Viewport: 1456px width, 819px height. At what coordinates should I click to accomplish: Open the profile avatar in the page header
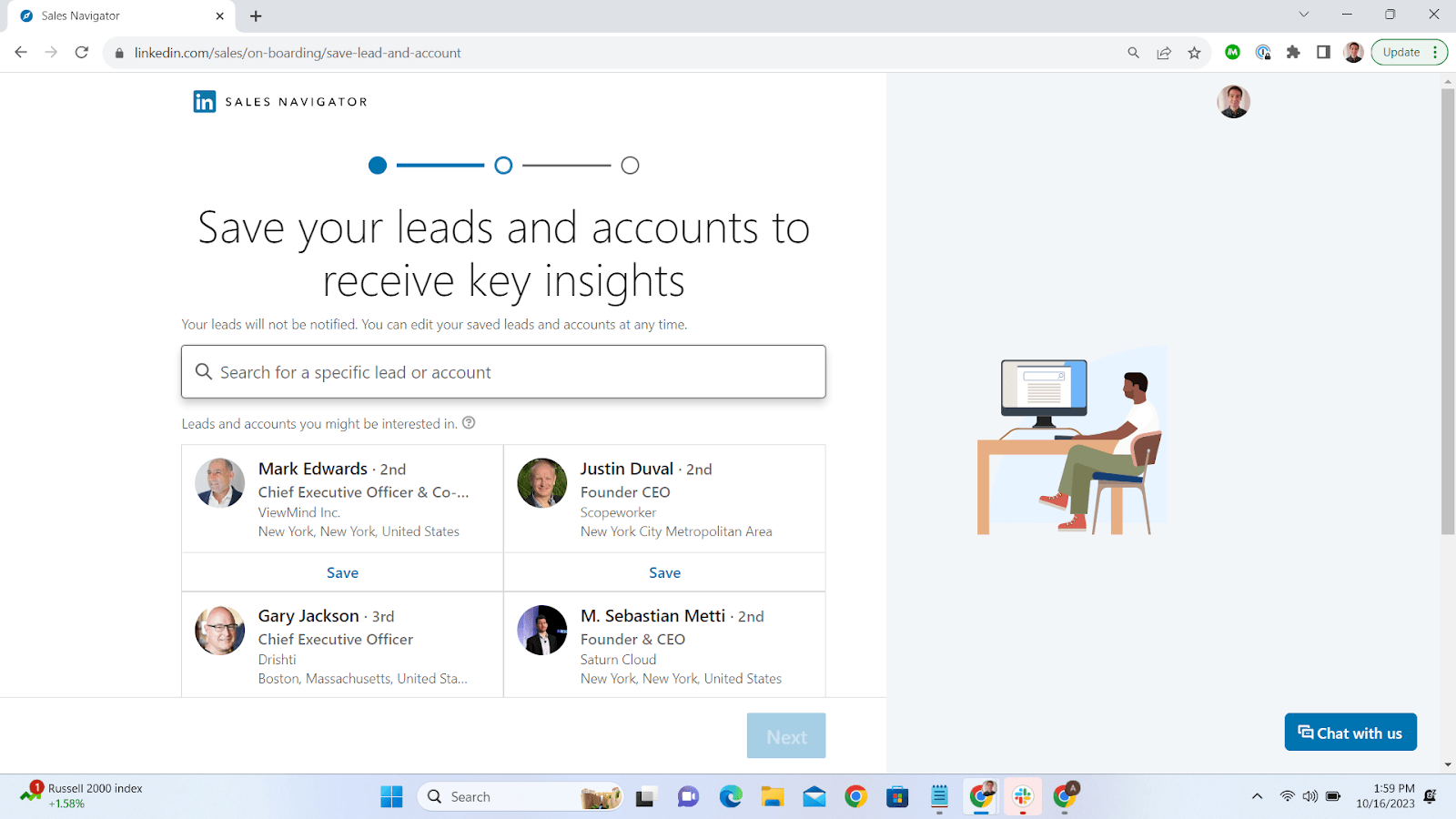click(x=1233, y=102)
